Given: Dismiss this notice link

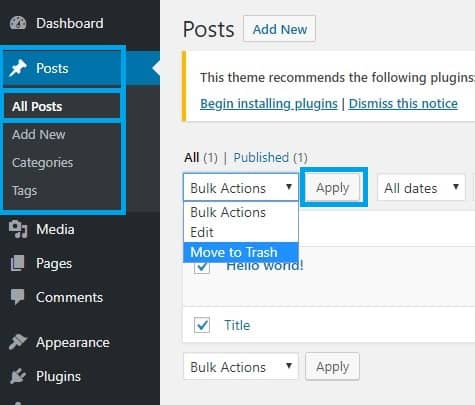Looking at the screenshot, I should [x=403, y=104].
